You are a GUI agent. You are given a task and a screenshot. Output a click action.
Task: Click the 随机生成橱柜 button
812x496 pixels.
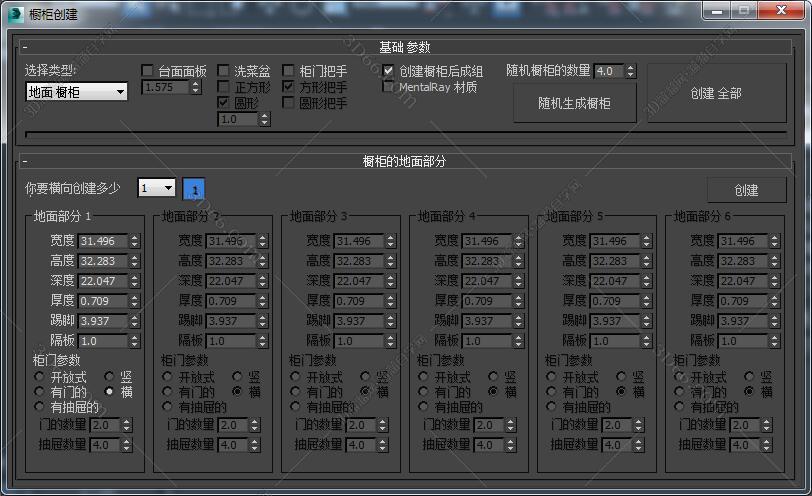pos(574,103)
